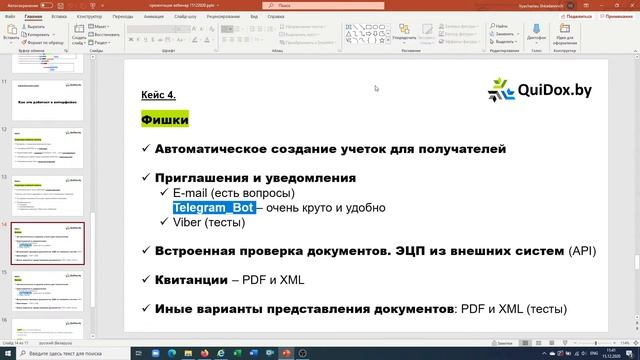The width and height of the screenshot is (640, 360).
Task: Switch to the Вставка ribbon tab
Action: 59,17
